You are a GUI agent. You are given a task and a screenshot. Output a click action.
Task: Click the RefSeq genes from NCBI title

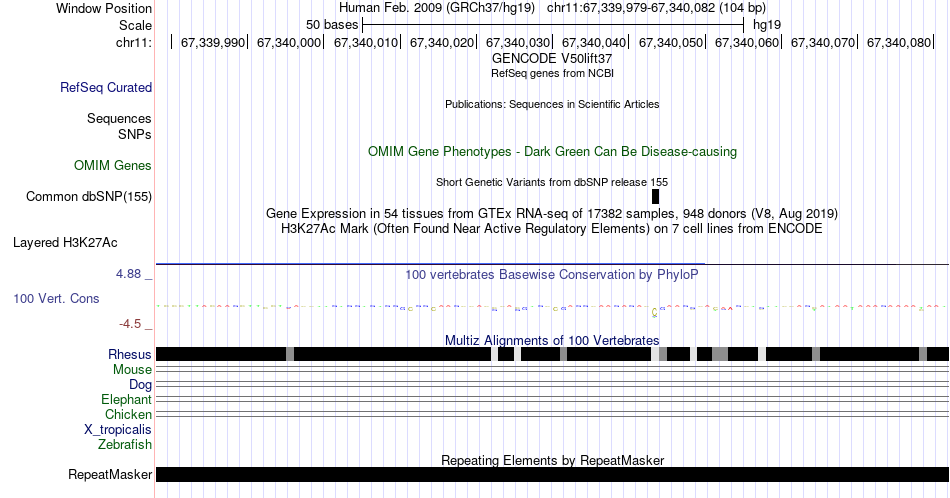click(552, 73)
